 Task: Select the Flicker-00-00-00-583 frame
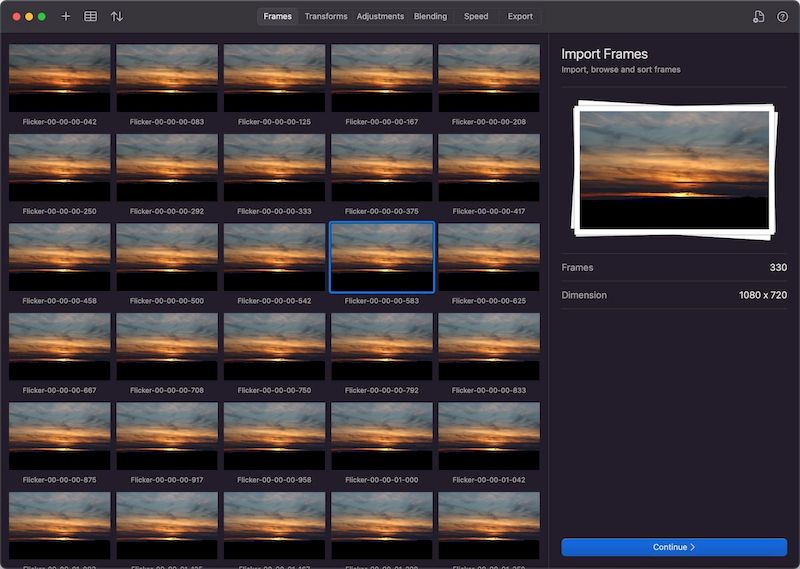382,257
